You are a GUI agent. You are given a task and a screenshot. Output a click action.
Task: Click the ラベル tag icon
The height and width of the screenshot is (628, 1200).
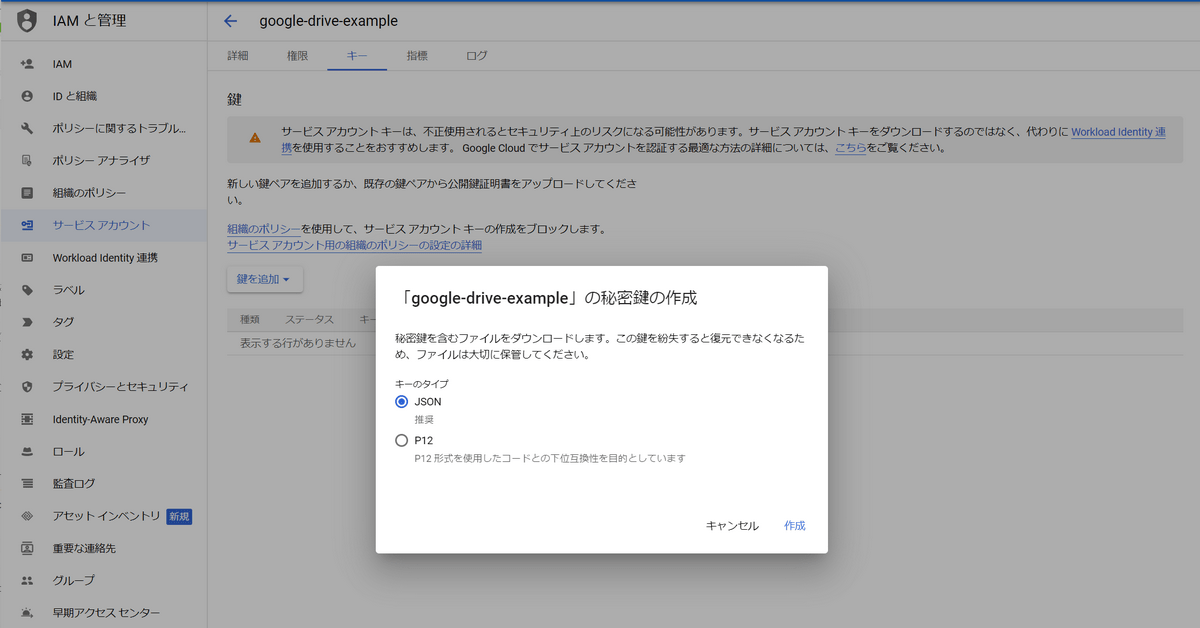pyautogui.click(x=27, y=290)
